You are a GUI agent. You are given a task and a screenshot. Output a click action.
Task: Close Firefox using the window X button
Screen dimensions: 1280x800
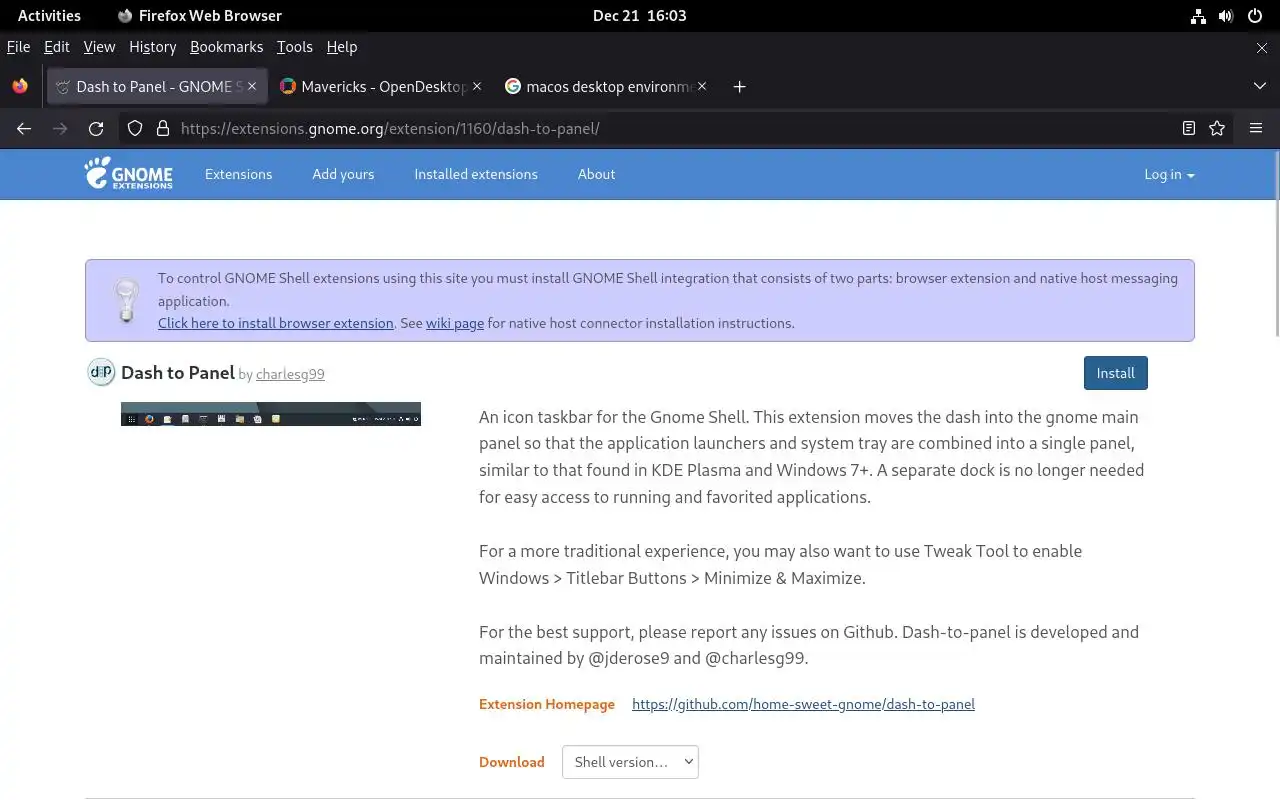pos(1262,47)
